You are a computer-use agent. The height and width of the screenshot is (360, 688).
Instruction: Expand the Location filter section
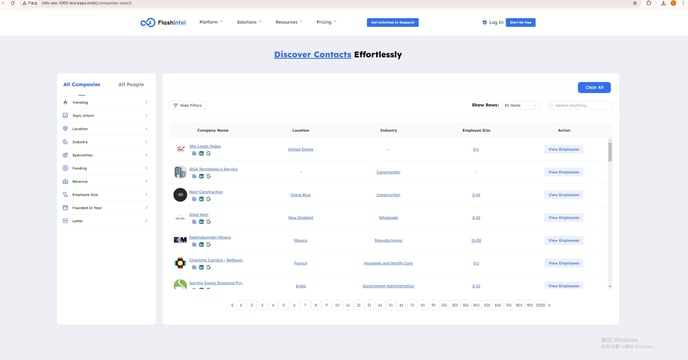[105, 129]
